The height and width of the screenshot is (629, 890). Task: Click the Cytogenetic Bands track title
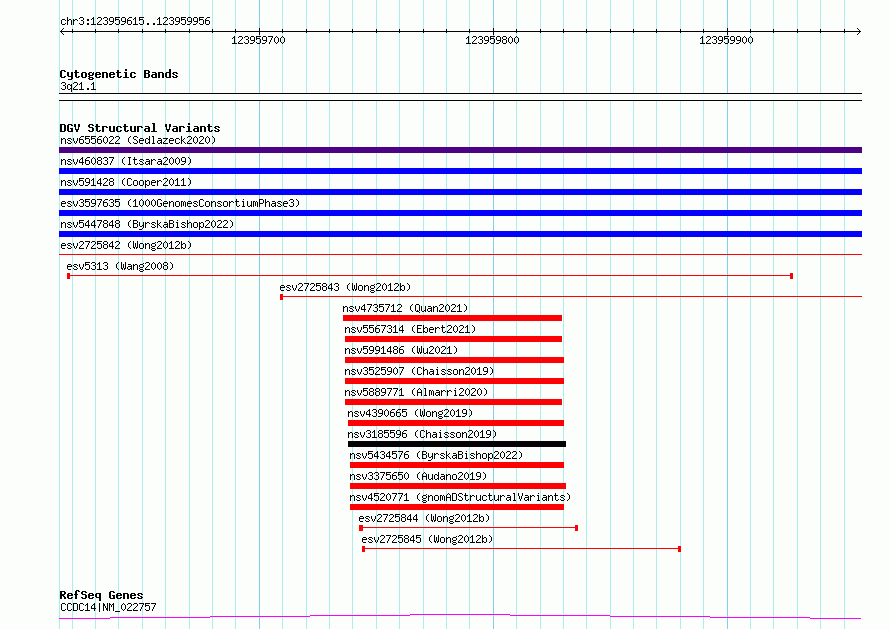(119, 74)
